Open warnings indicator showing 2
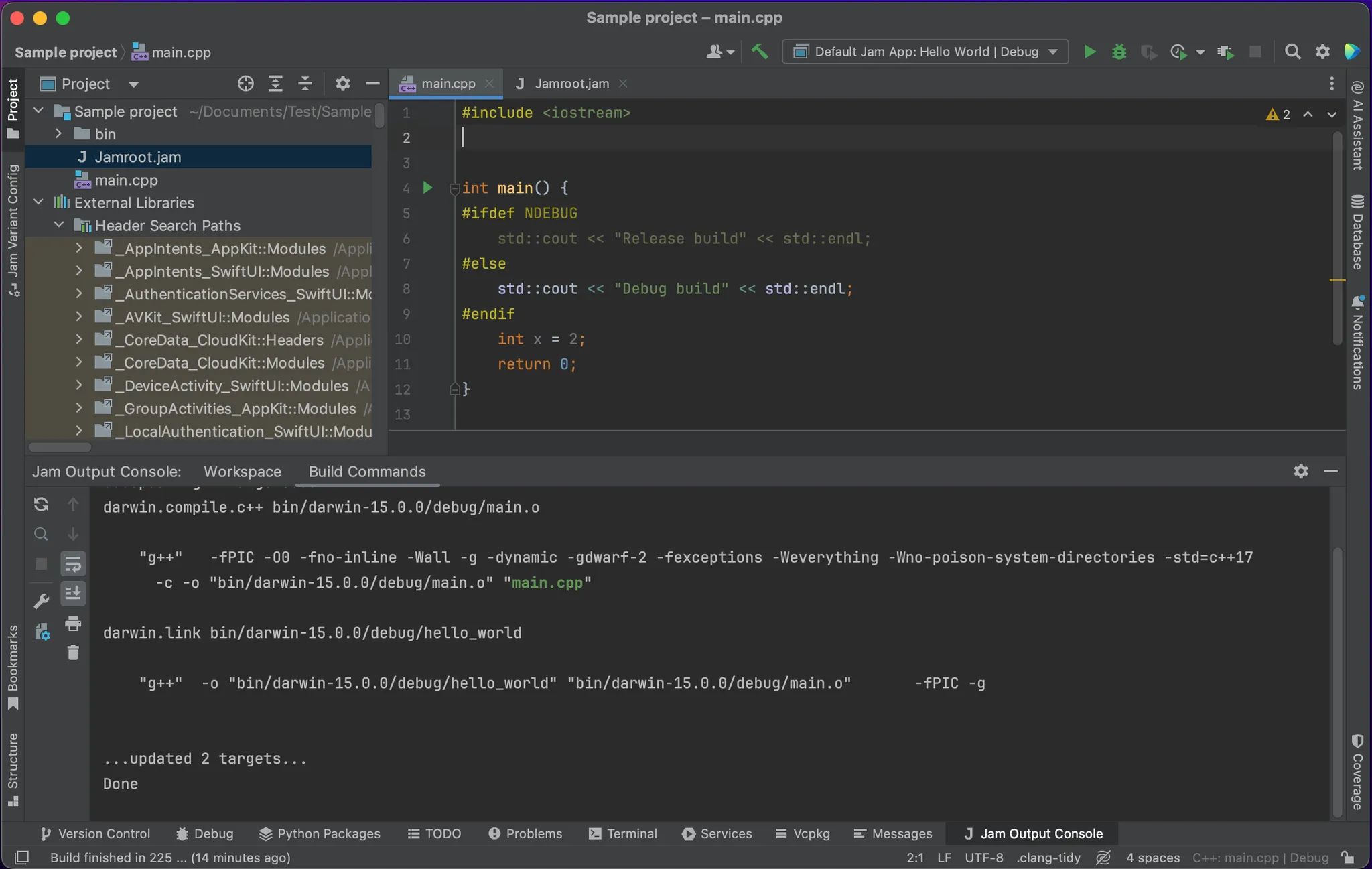Image resolution: width=1372 pixels, height=869 pixels. coord(1278,115)
